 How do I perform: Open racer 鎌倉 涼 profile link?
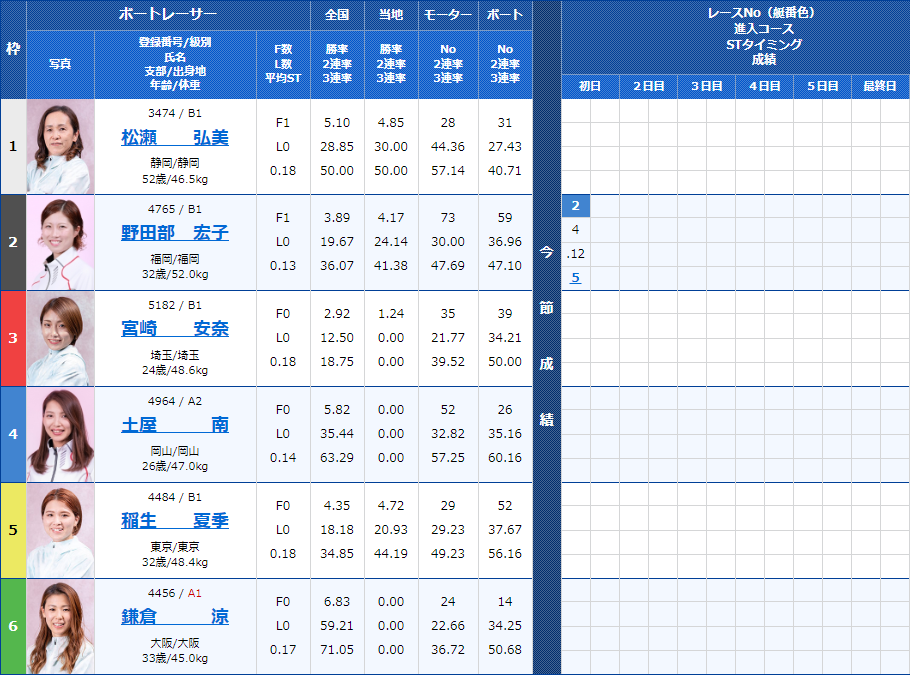point(175,616)
